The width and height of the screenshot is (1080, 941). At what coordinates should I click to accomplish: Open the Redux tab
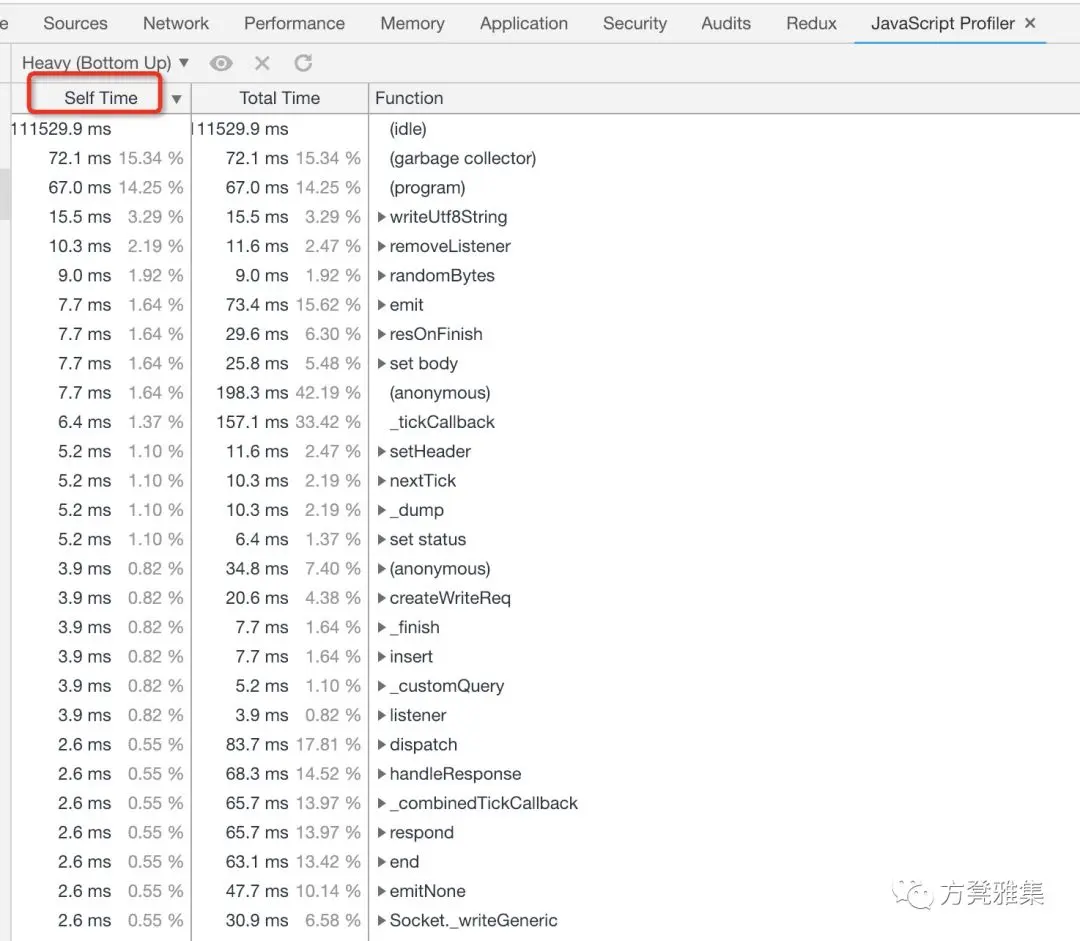pyautogui.click(x=811, y=23)
